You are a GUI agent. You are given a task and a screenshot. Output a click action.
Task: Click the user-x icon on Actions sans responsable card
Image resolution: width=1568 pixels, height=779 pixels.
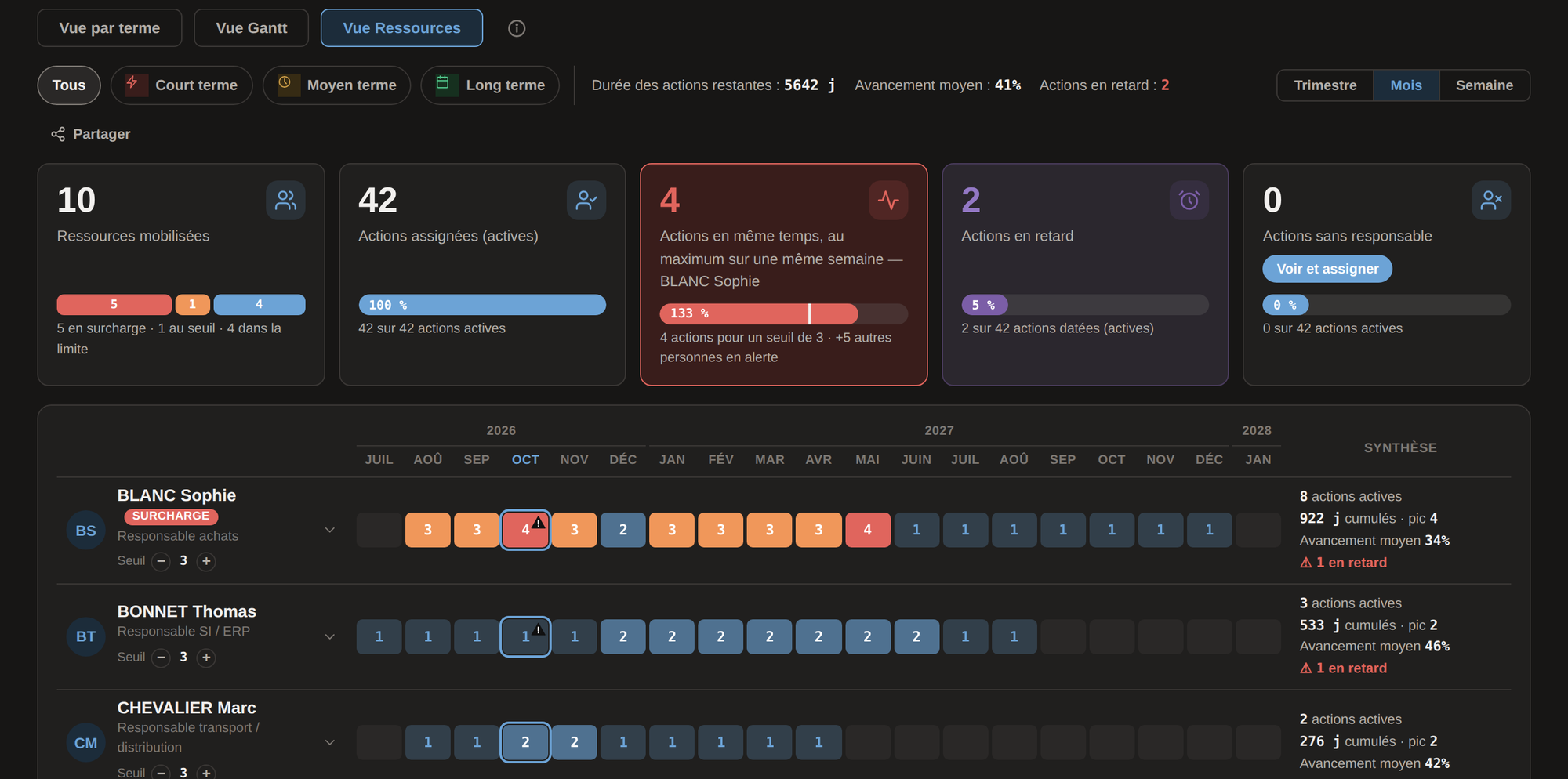[1491, 201]
